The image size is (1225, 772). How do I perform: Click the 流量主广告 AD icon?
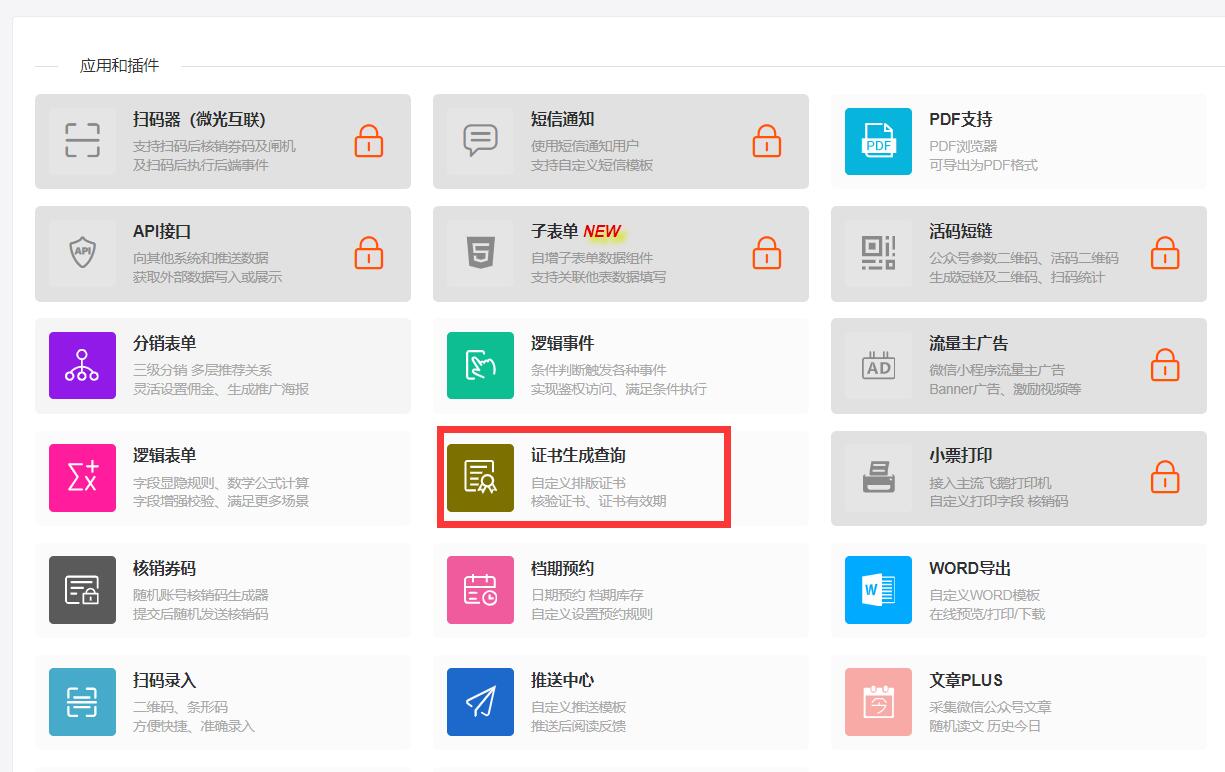tap(878, 365)
